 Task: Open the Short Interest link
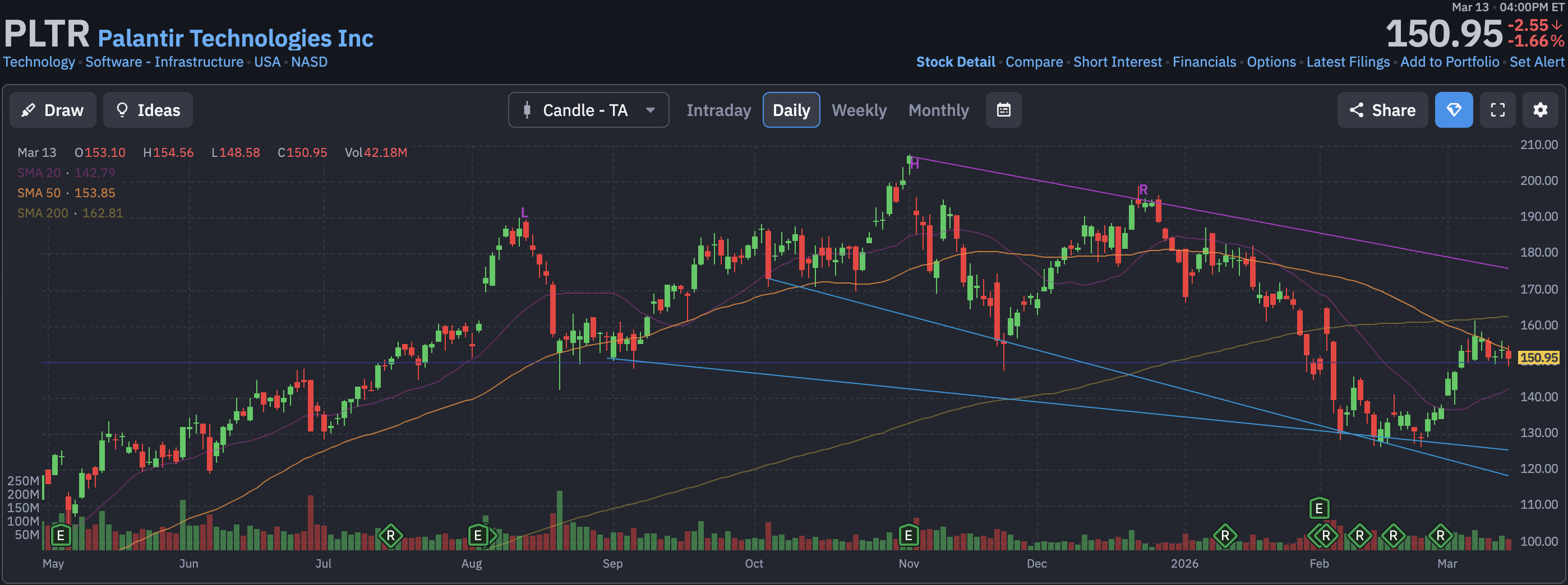pyautogui.click(x=1118, y=62)
